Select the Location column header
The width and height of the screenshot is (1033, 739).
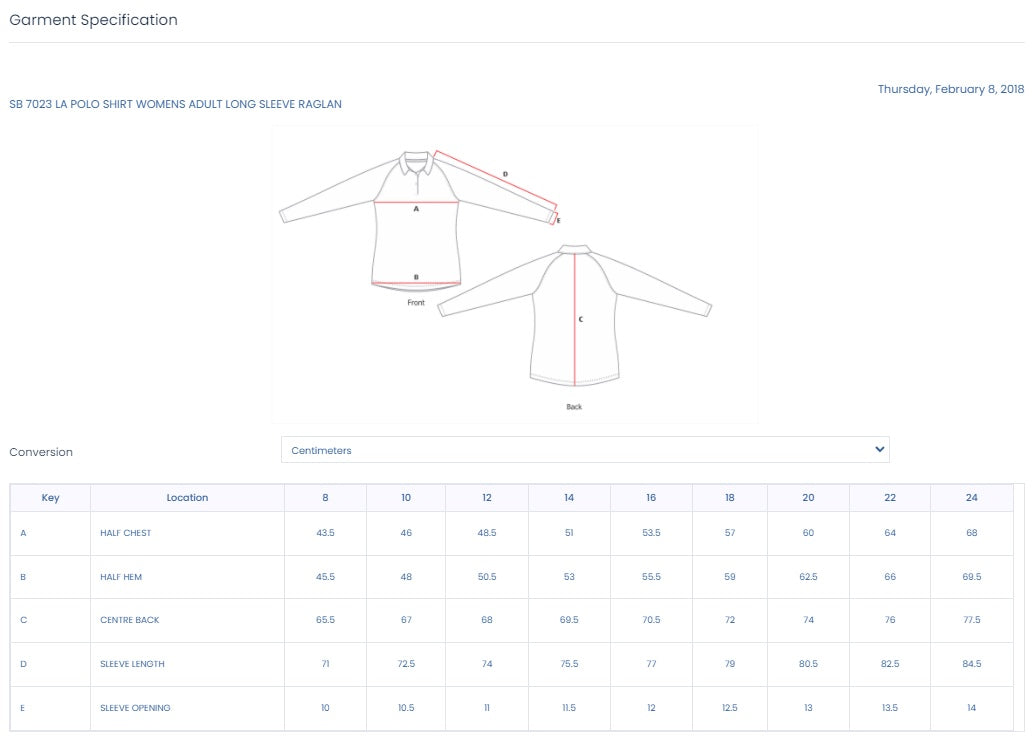click(x=187, y=498)
